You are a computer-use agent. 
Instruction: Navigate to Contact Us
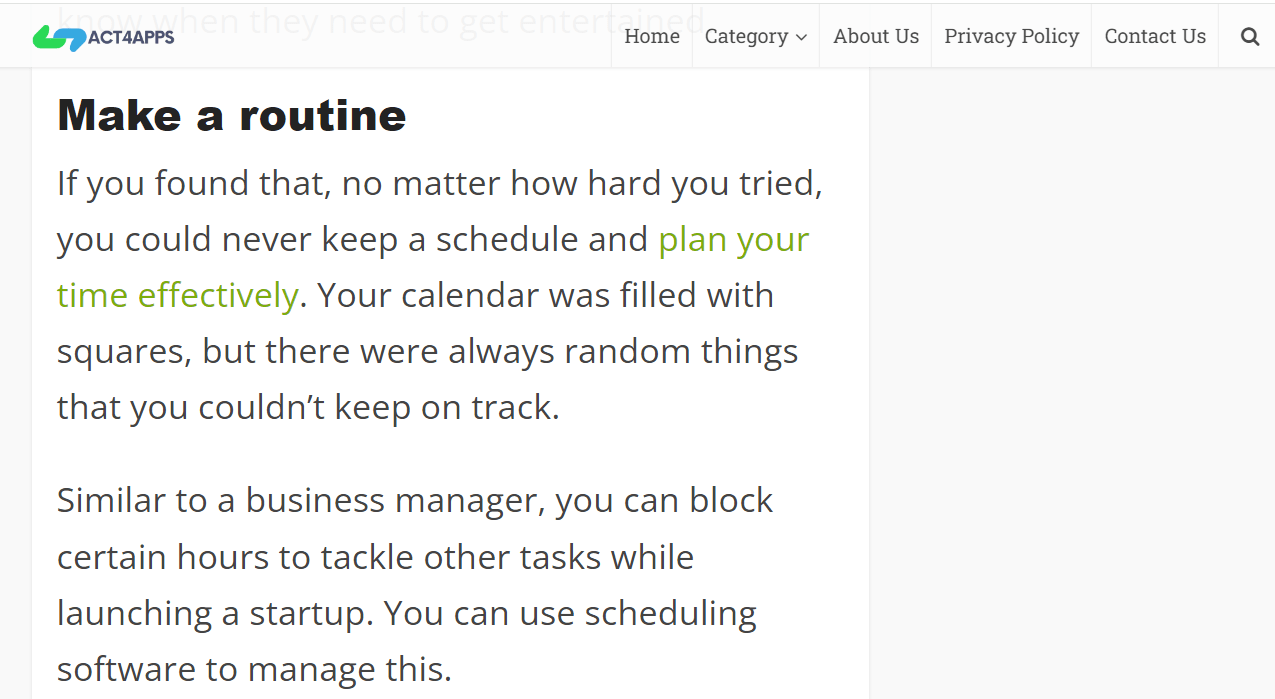1155,36
